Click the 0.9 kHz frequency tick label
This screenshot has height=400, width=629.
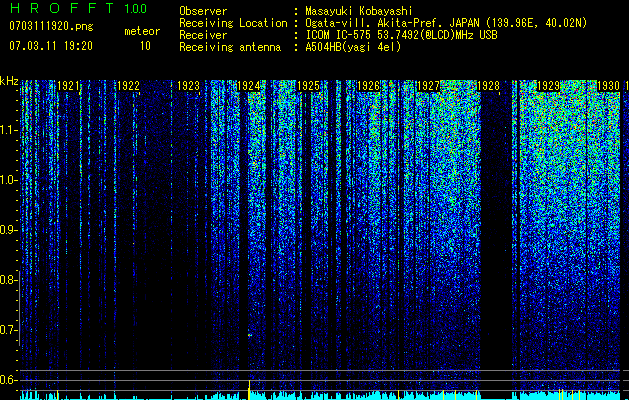coord(9,230)
